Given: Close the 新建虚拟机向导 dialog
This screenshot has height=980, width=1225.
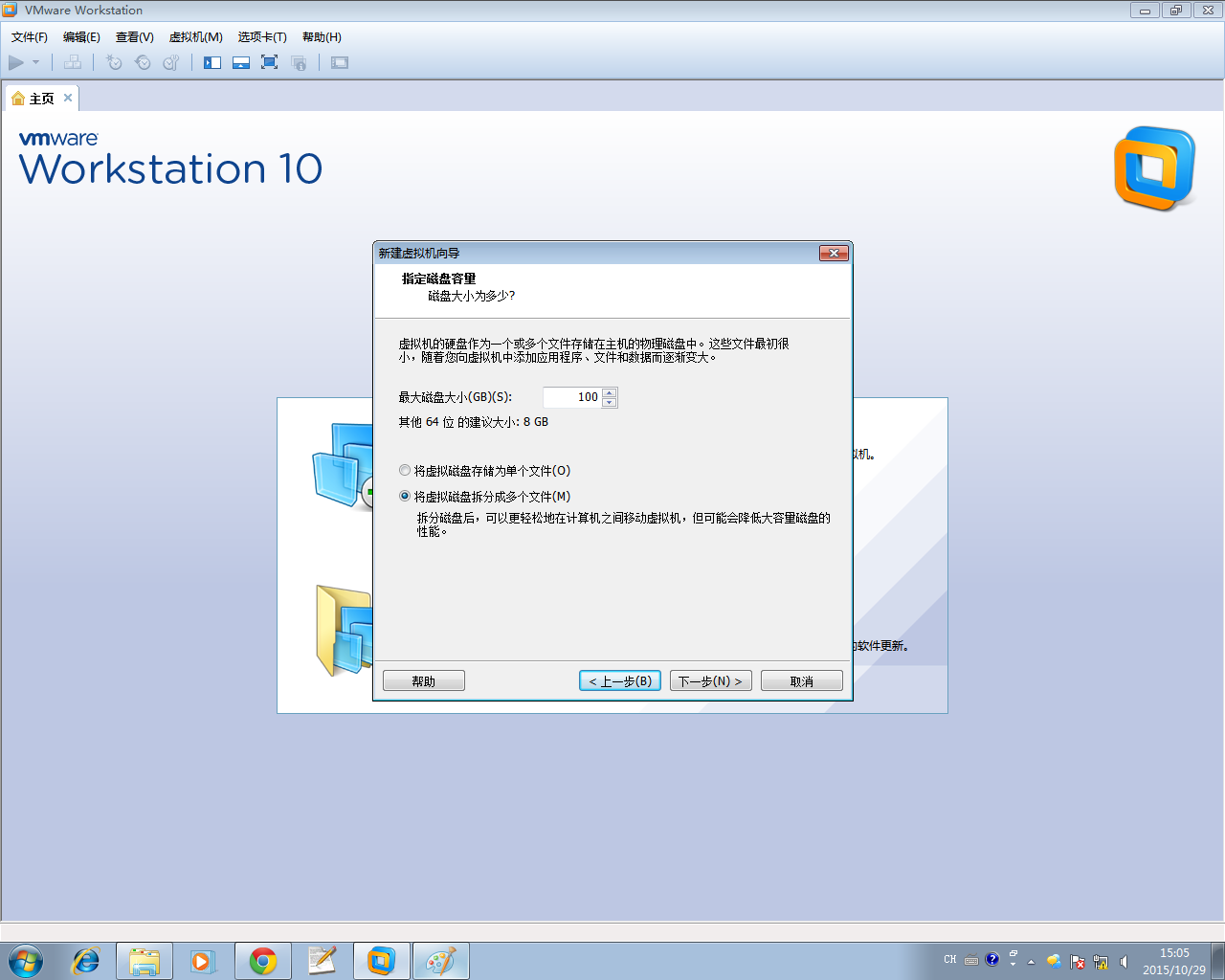Looking at the screenshot, I should pyautogui.click(x=834, y=253).
